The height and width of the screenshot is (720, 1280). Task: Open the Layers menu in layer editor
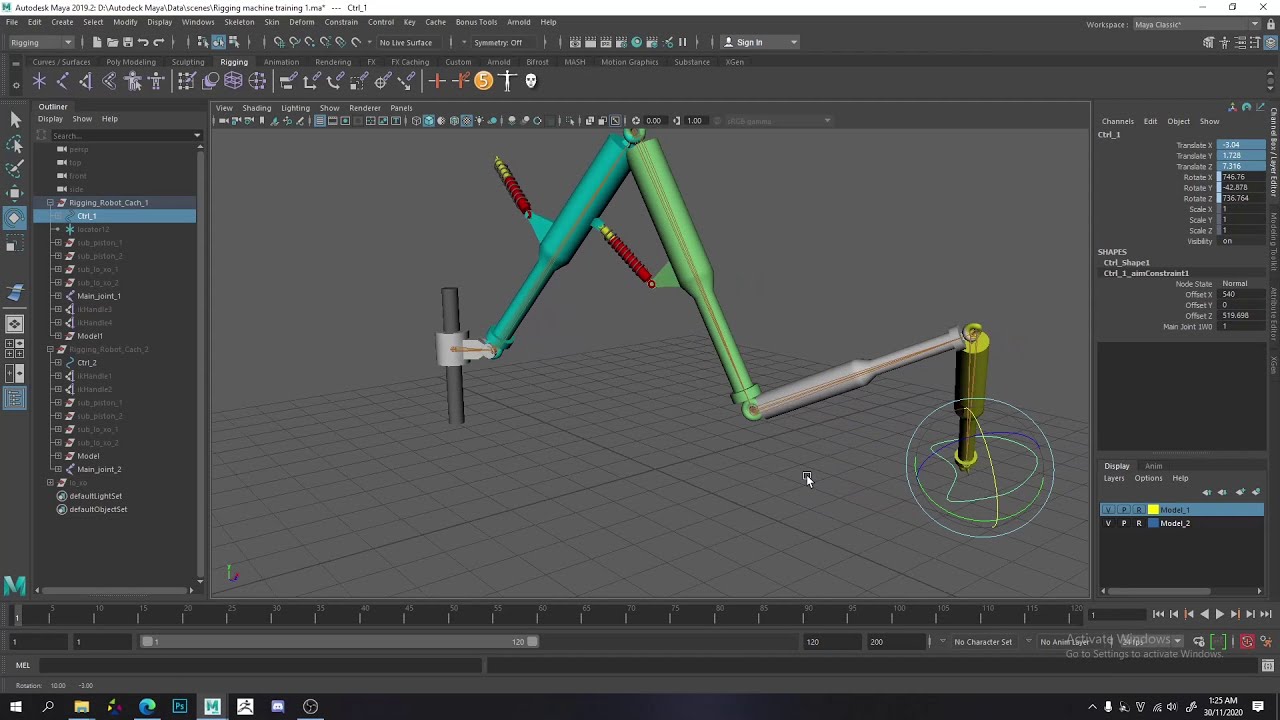coord(1114,478)
